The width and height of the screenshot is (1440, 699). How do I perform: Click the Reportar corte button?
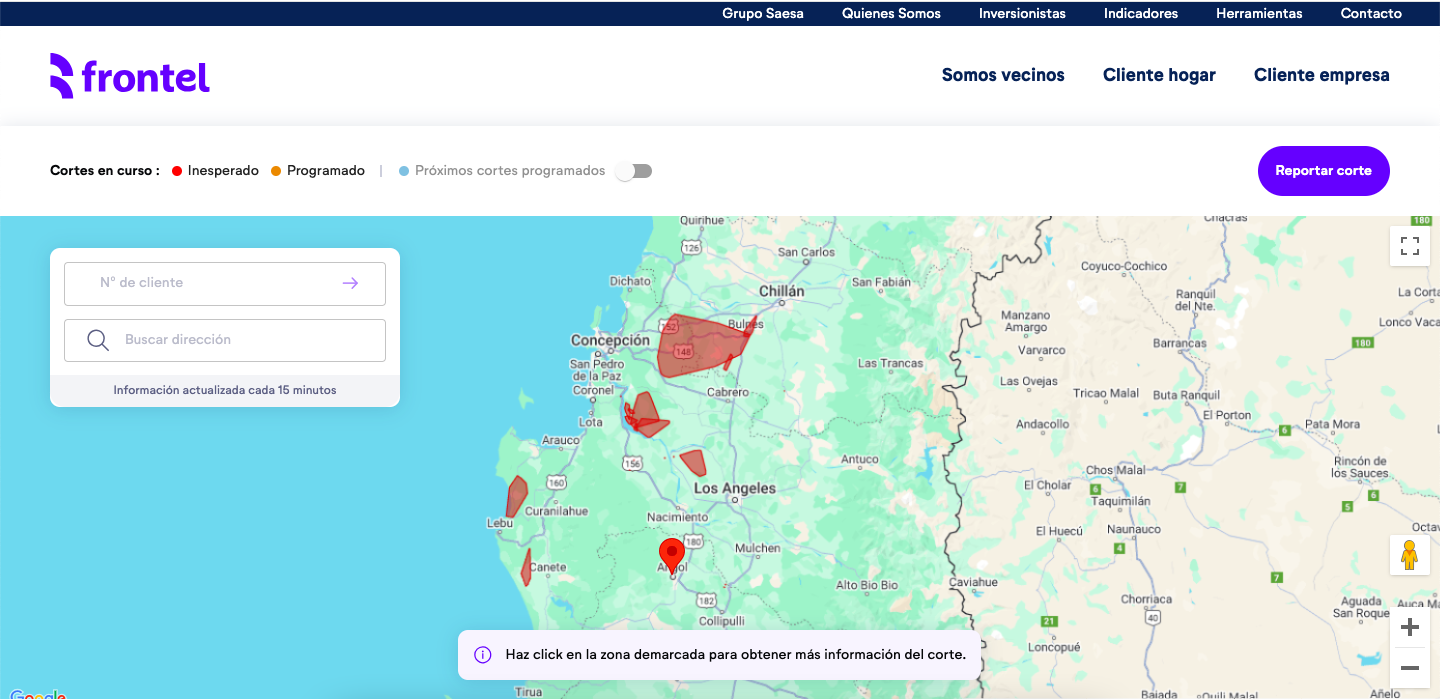pos(1324,171)
